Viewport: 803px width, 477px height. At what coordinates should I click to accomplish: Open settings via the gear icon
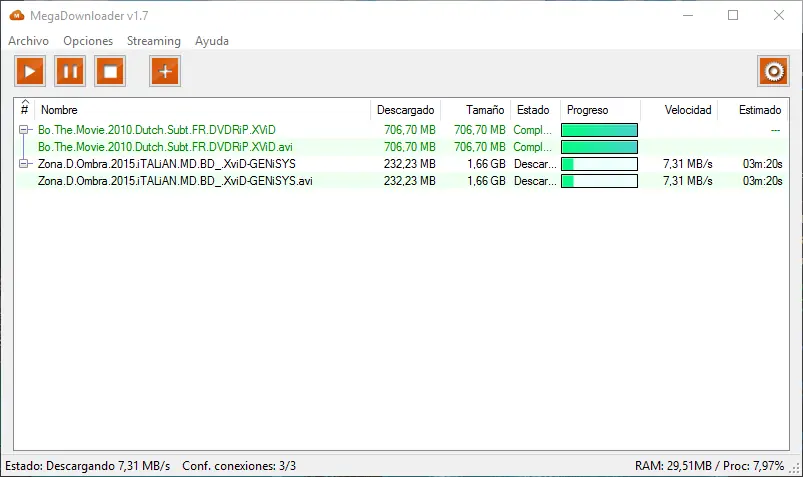[x=773, y=71]
